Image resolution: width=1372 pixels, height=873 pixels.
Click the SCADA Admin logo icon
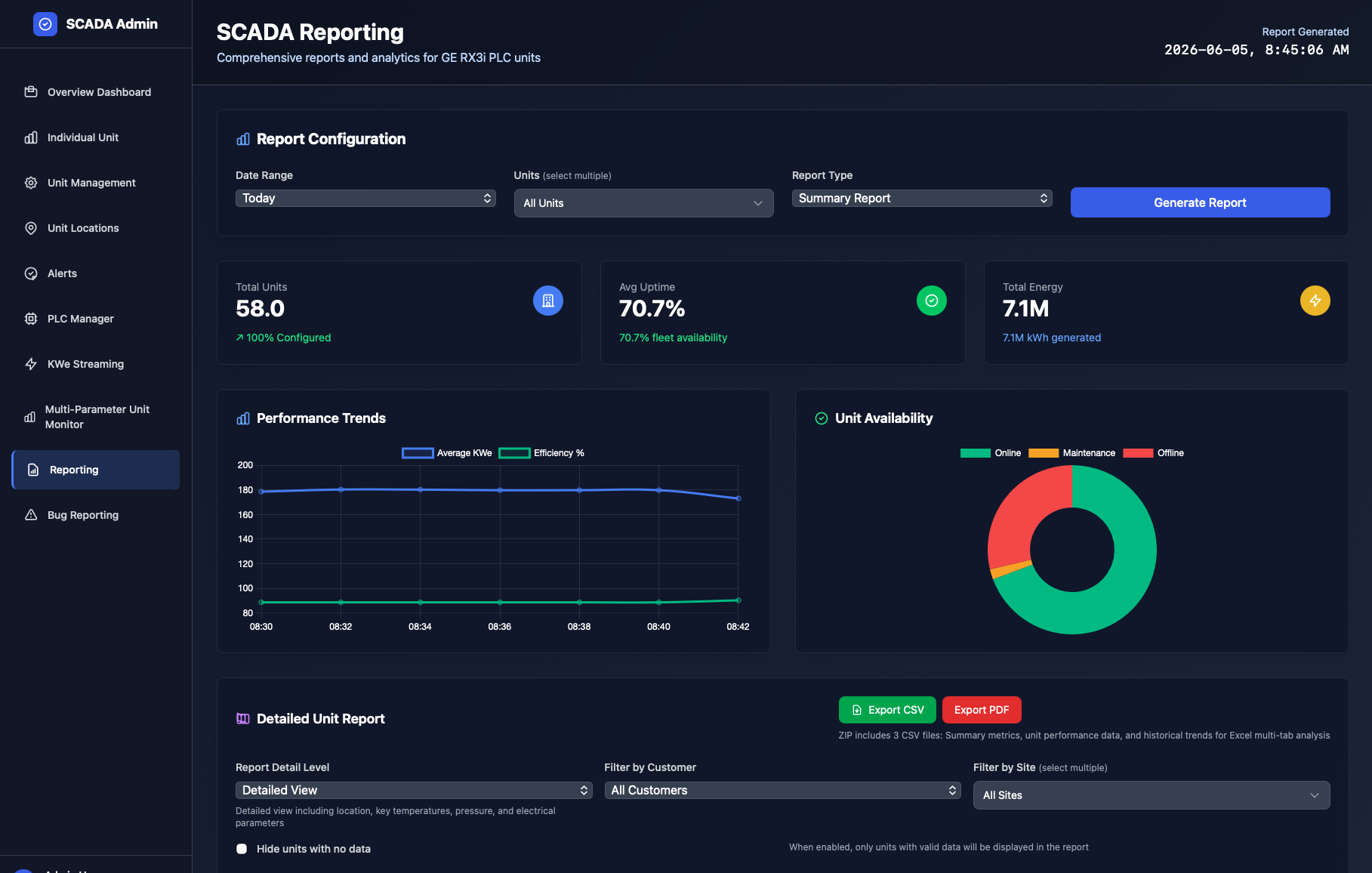[45, 24]
